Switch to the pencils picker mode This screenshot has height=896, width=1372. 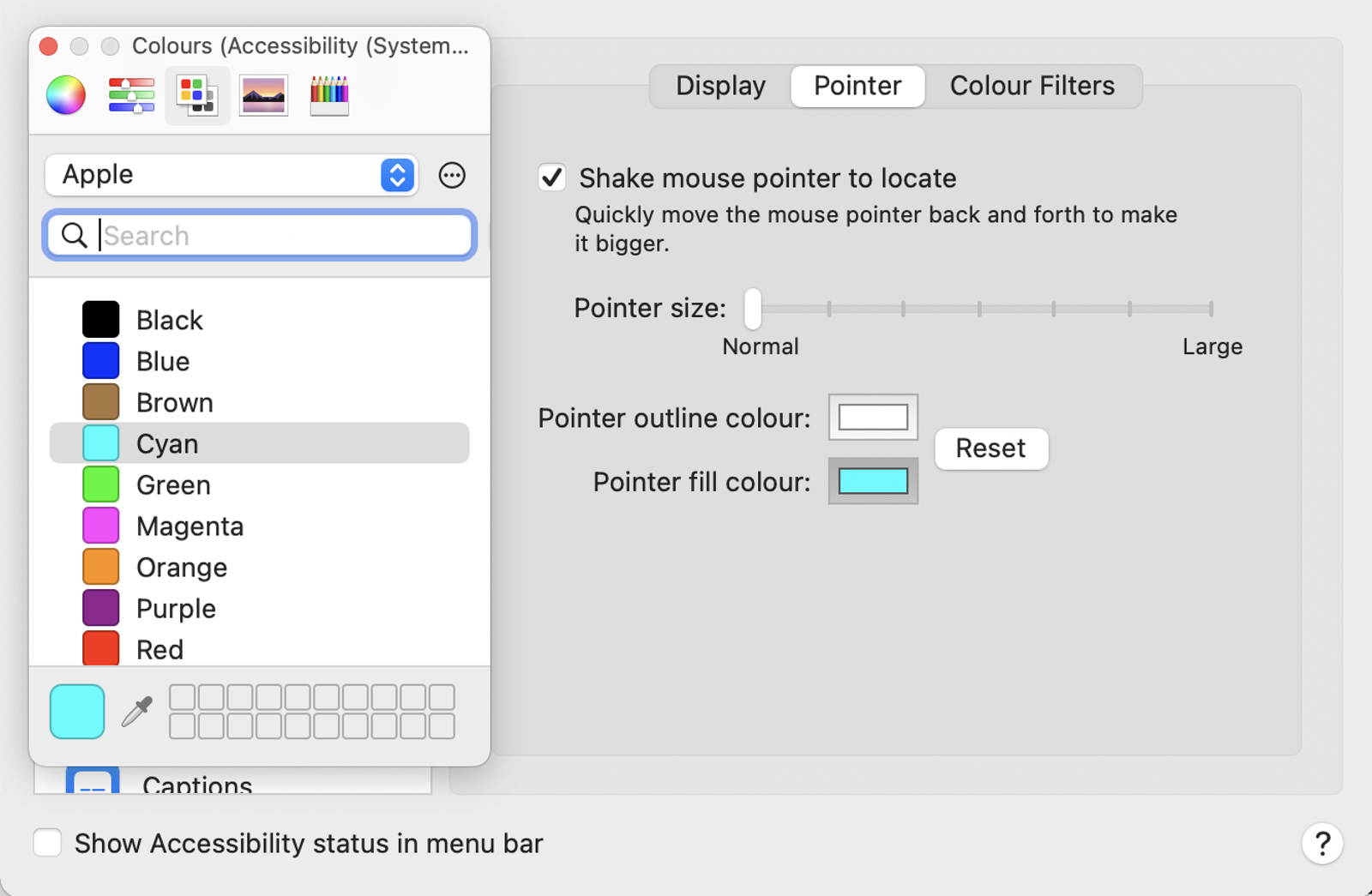[x=329, y=95]
